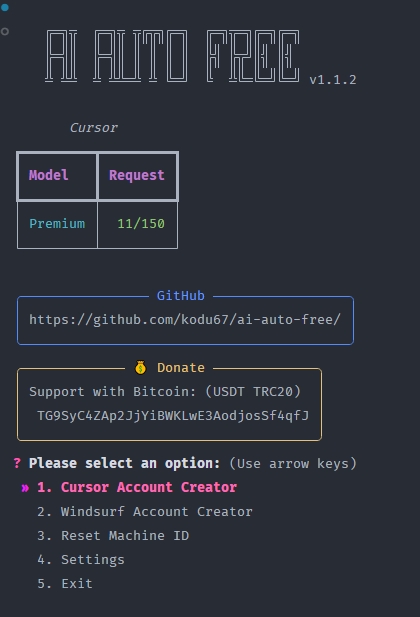Click the GitHub panel title
420x617 pixels.
[x=181, y=296]
